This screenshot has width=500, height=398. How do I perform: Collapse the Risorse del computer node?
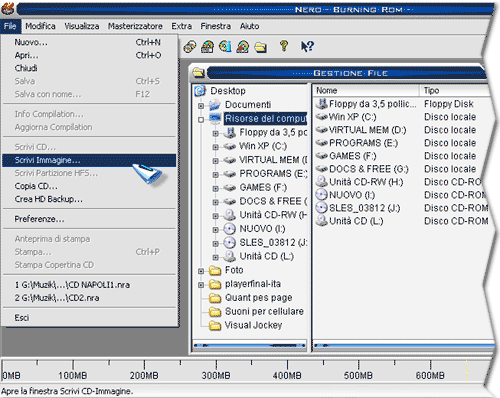point(201,119)
